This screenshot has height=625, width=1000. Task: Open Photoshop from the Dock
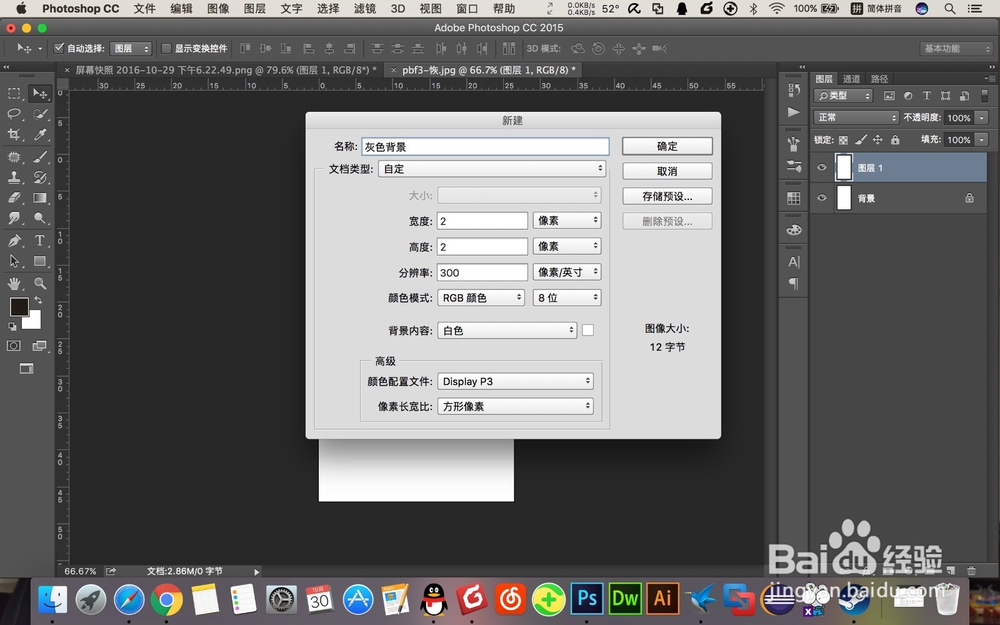(587, 599)
